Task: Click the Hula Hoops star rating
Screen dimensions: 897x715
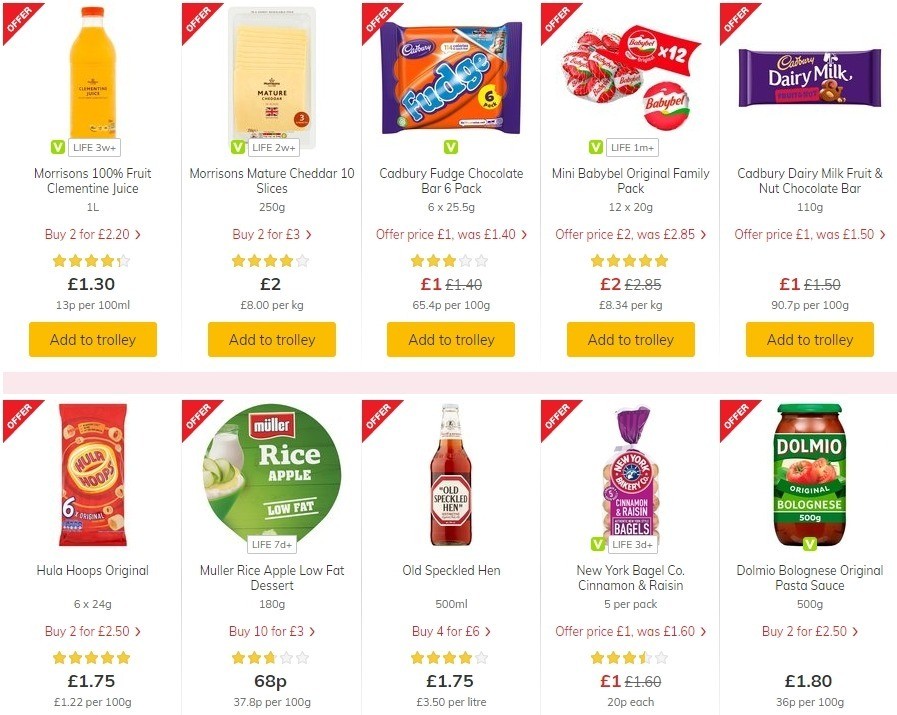Action: coord(92,657)
